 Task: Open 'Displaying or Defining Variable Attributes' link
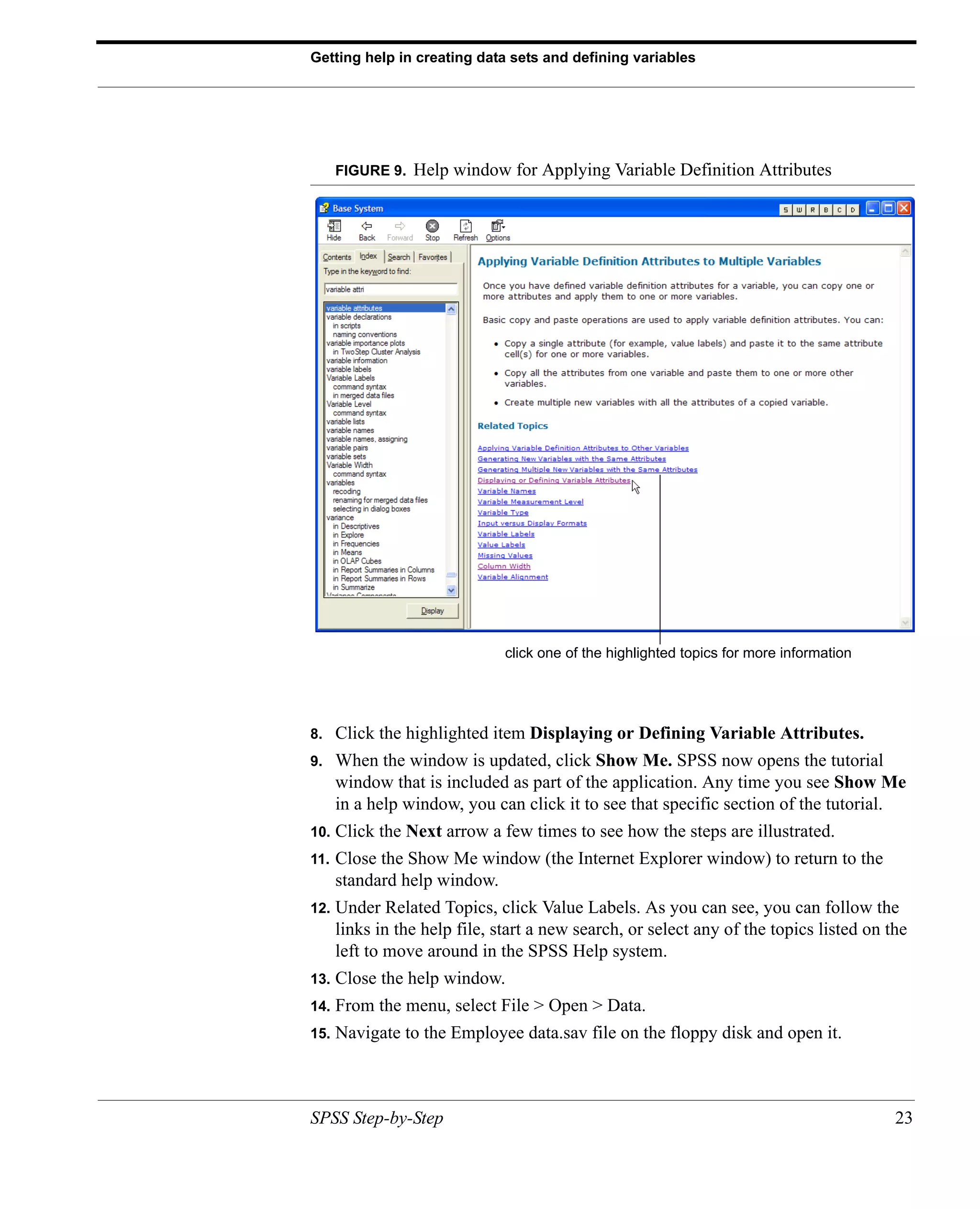[554, 481]
